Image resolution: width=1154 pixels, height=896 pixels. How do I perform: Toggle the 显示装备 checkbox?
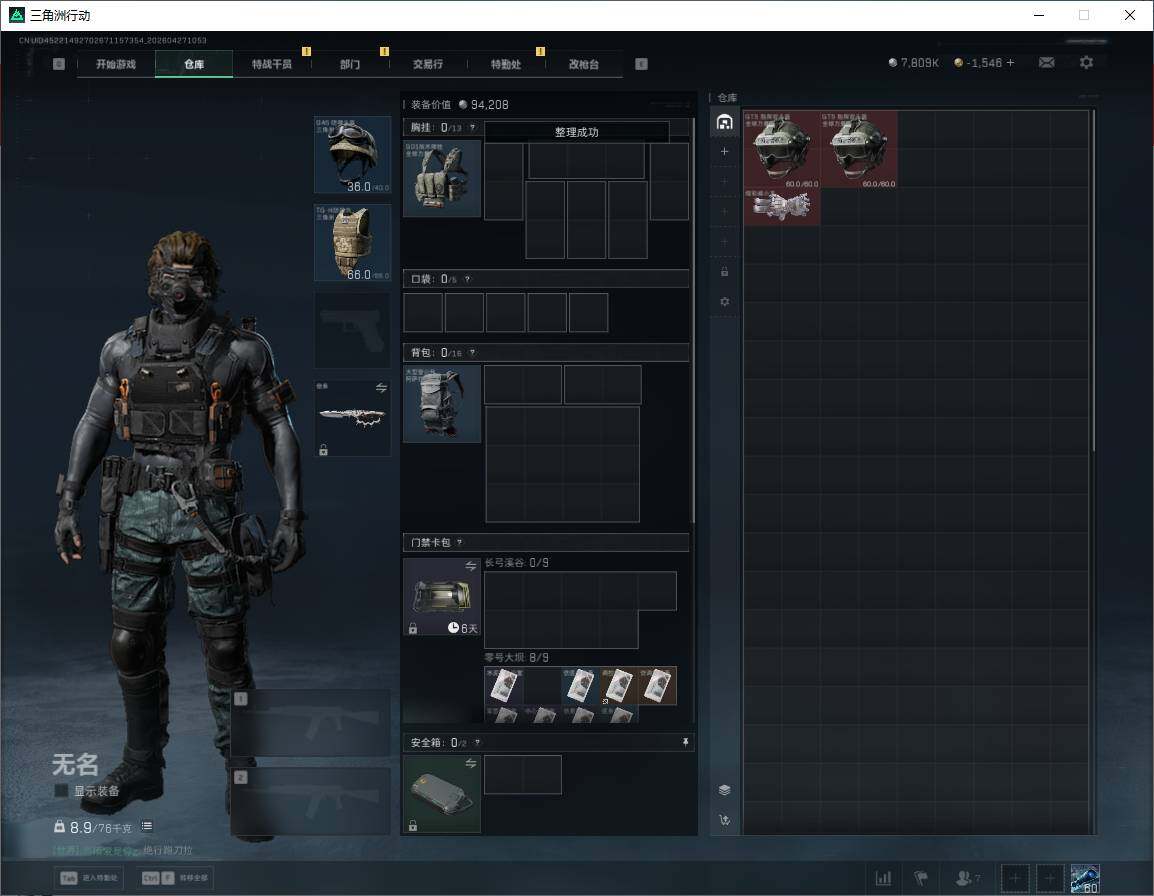click(x=61, y=791)
